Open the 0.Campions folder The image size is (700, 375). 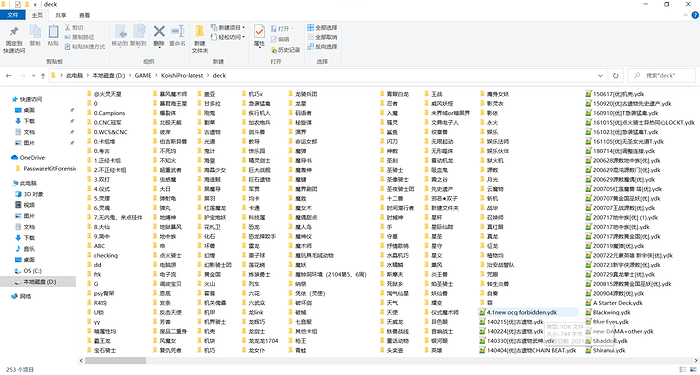click(x=106, y=113)
